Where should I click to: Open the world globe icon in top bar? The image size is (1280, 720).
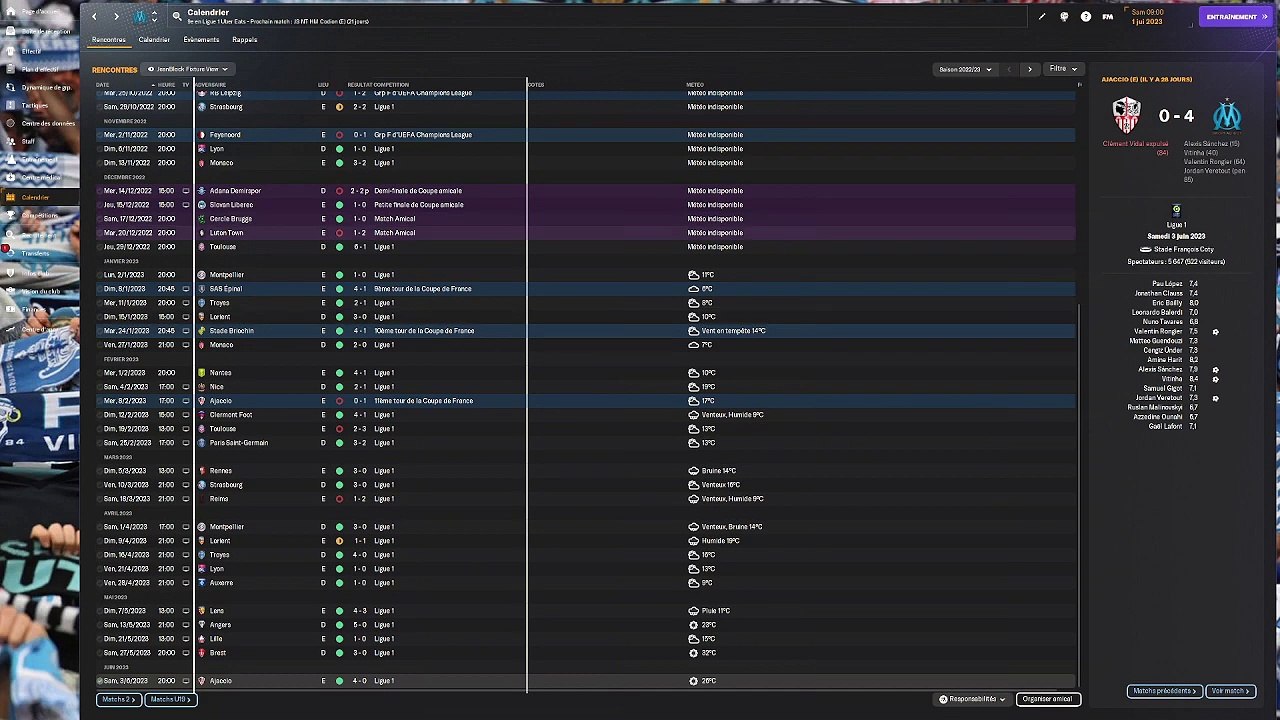point(1064,16)
